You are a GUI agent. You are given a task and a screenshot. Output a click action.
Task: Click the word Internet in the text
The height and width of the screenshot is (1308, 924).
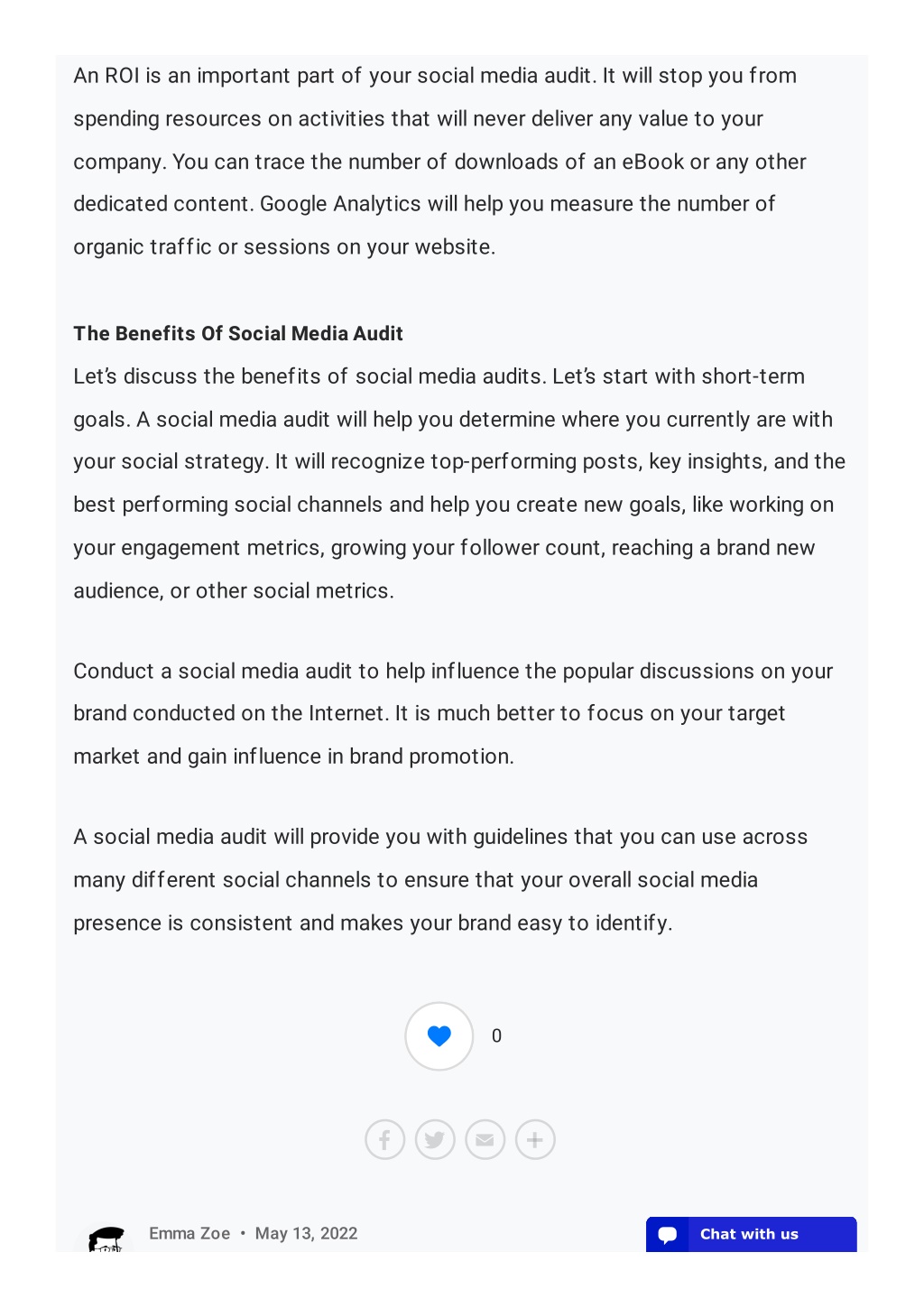[346, 713]
